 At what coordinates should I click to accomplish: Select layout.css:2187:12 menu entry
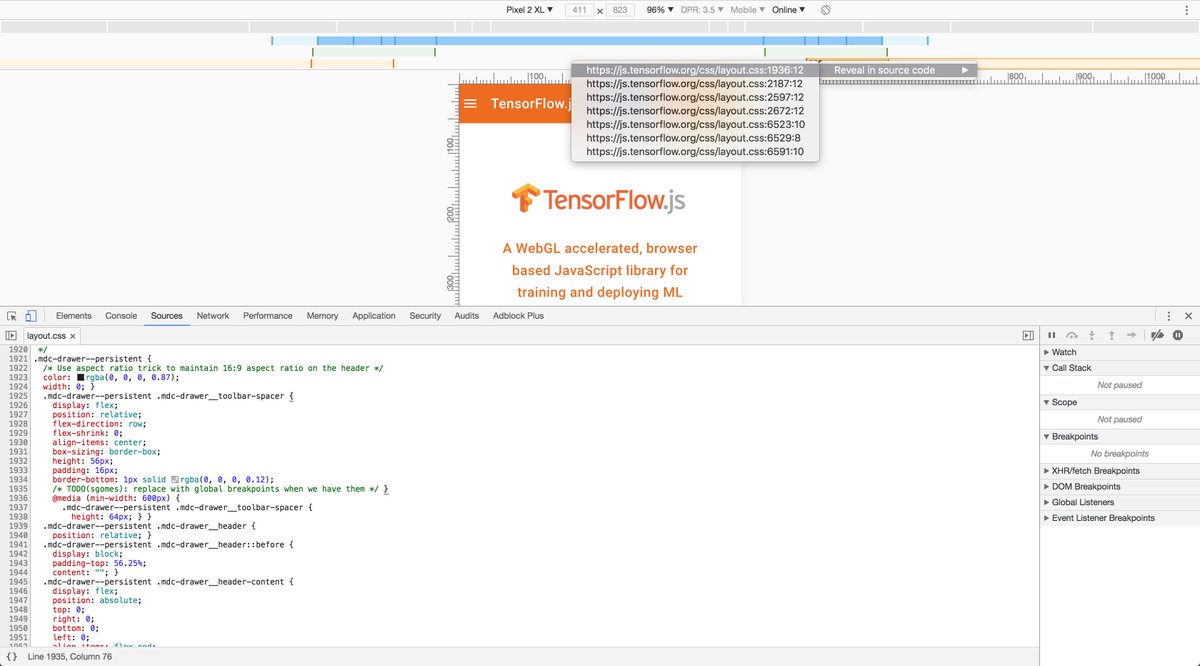click(695, 84)
